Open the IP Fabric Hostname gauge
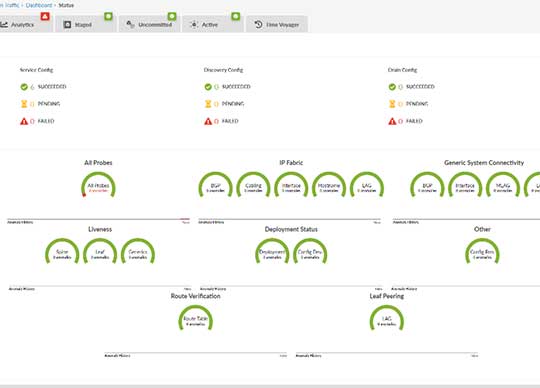 point(329,186)
